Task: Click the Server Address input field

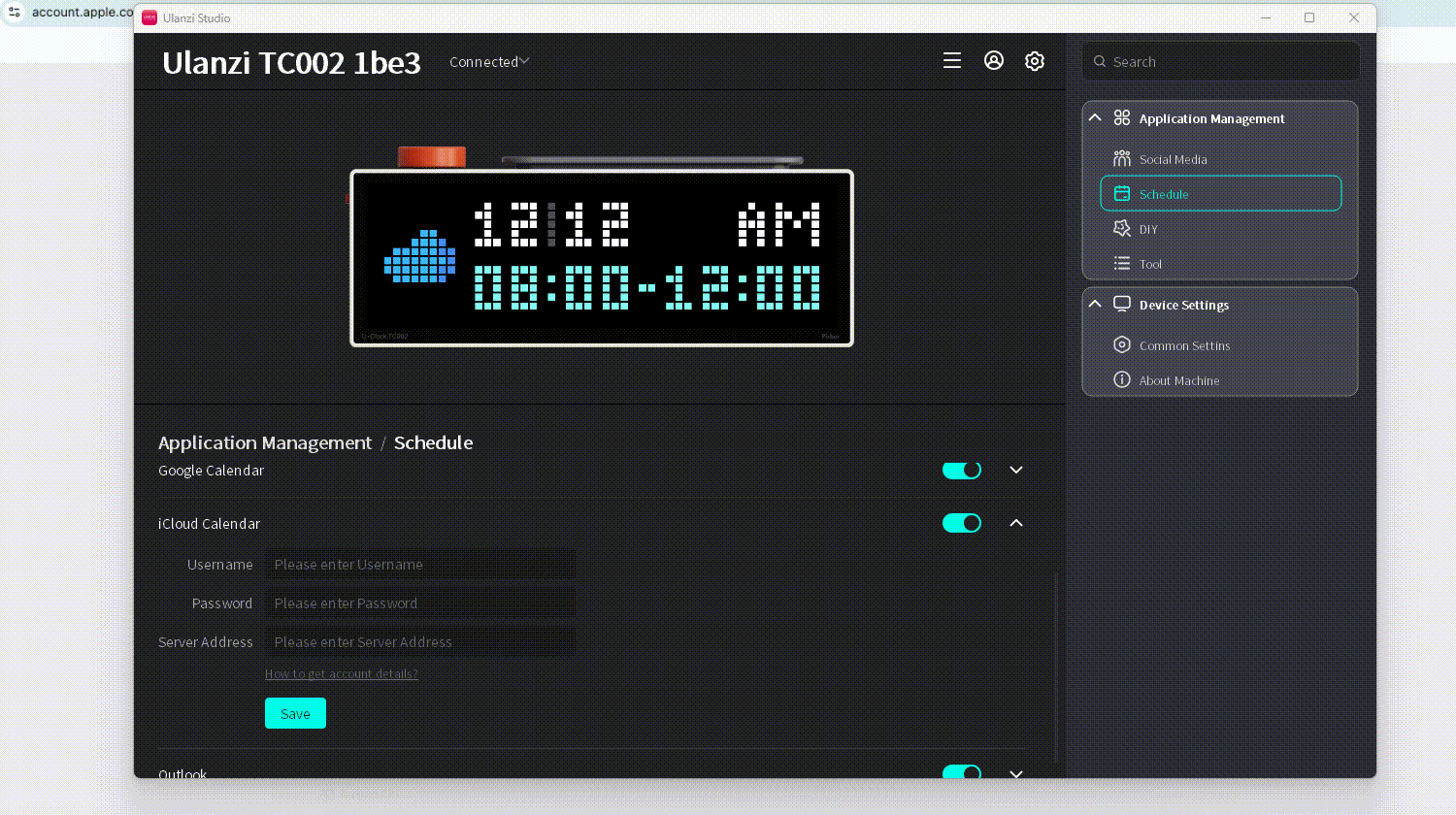Action: [x=420, y=641]
